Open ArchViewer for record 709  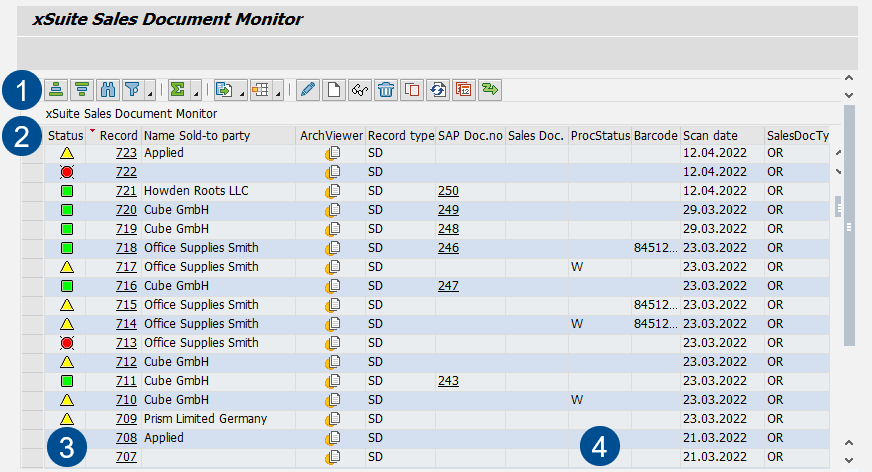(x=333, y=419)
